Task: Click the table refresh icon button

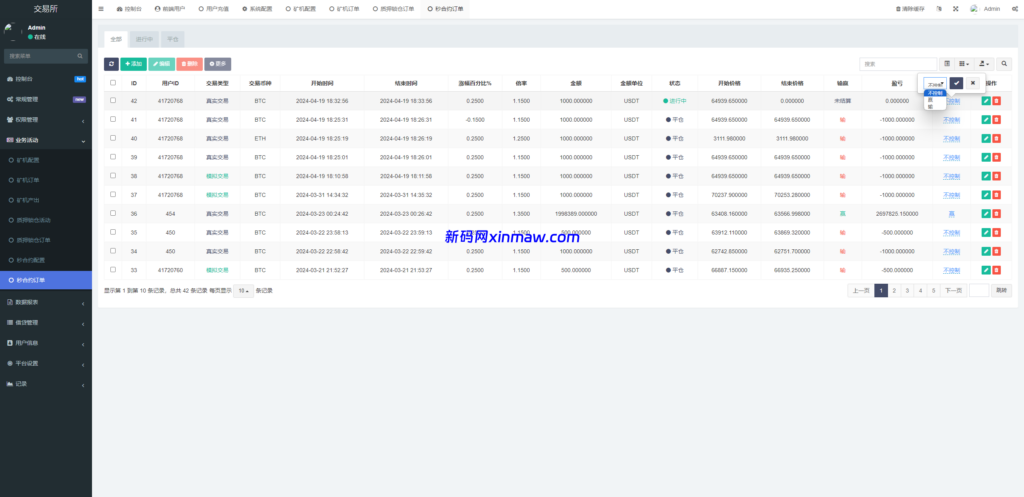Action: pyautogui.click(x=112, y=63)
